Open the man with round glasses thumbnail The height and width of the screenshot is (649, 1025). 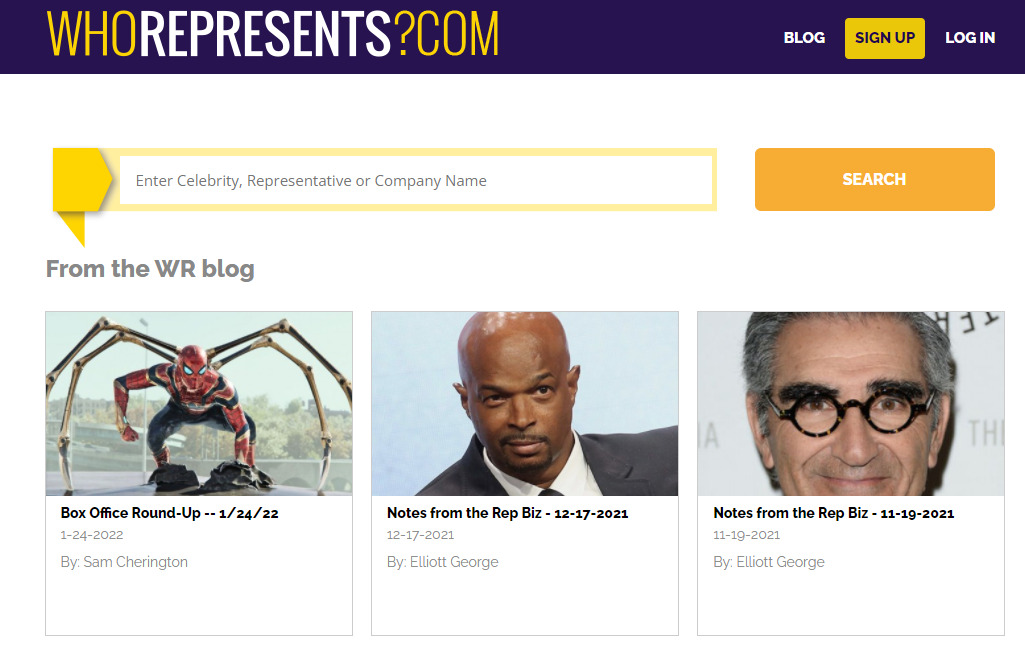[851, 404]
